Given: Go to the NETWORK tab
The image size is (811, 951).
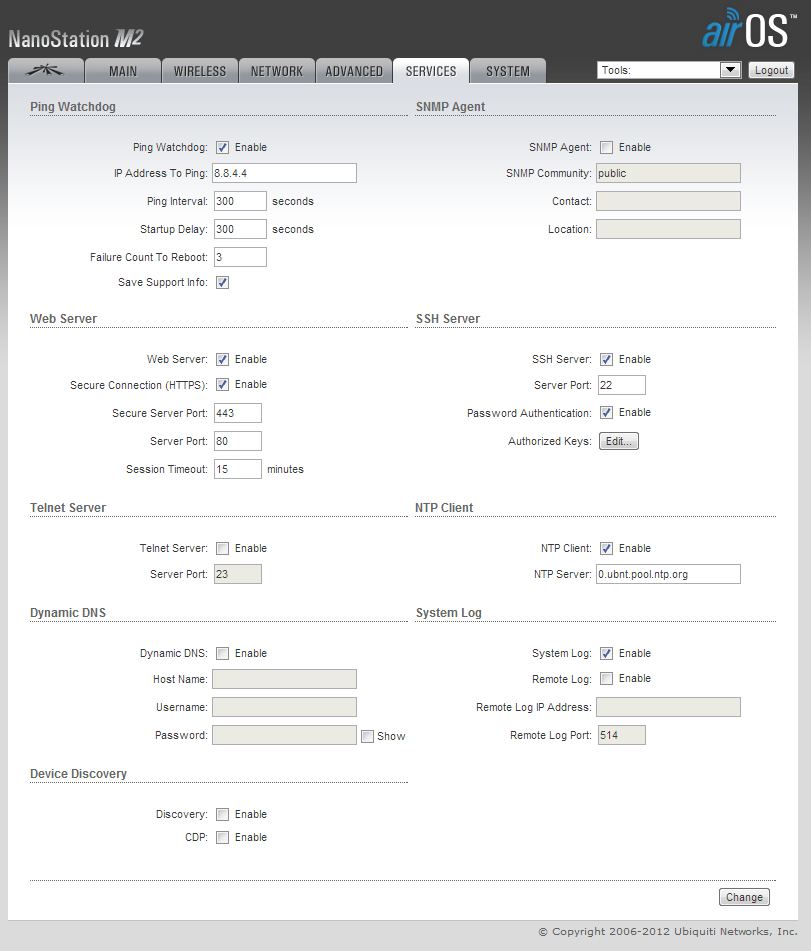Looking at the screenshot, I should tap(277, 71).
